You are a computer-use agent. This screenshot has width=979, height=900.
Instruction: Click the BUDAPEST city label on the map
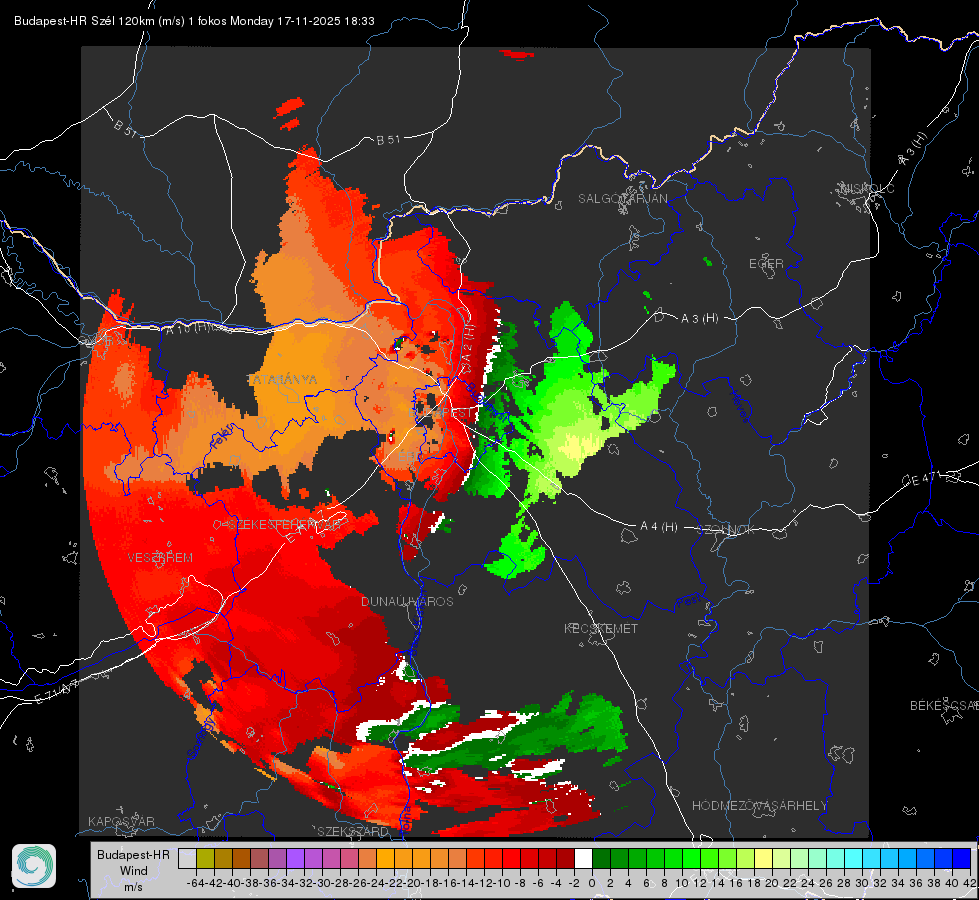[441, 413]
